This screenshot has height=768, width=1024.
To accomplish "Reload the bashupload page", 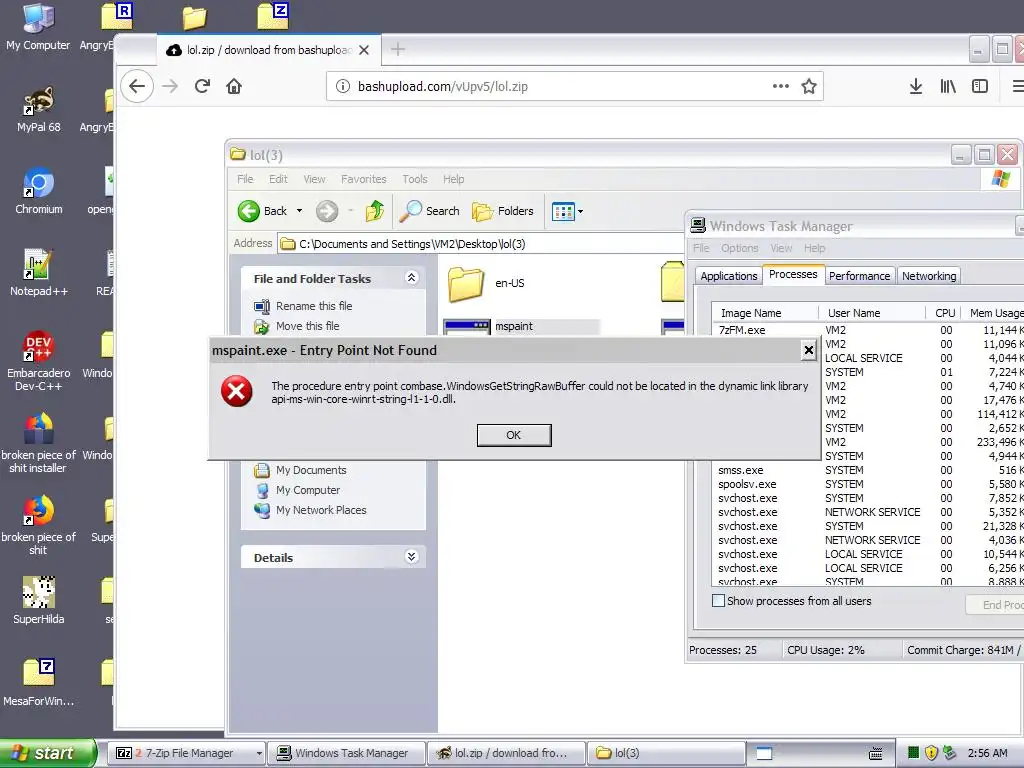I will [x=202, y=86].
